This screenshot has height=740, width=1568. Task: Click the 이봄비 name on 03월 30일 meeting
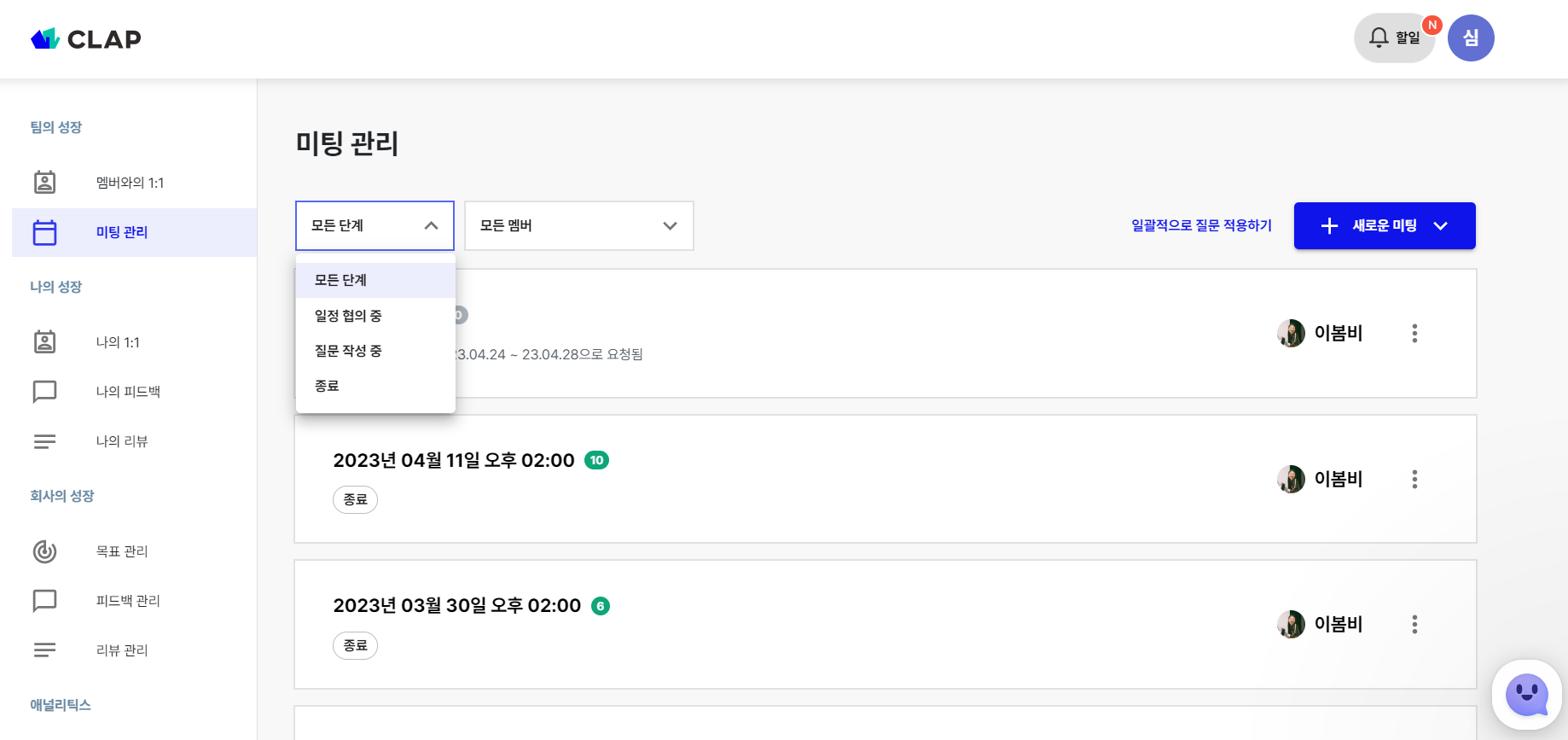pyautogui.click(x=1339, y=624)
